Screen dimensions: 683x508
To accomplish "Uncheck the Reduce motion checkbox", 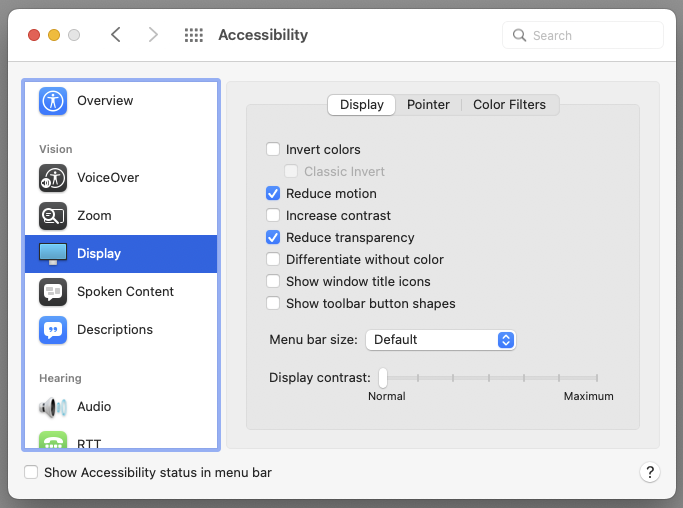I will click(x=273, y=193).
